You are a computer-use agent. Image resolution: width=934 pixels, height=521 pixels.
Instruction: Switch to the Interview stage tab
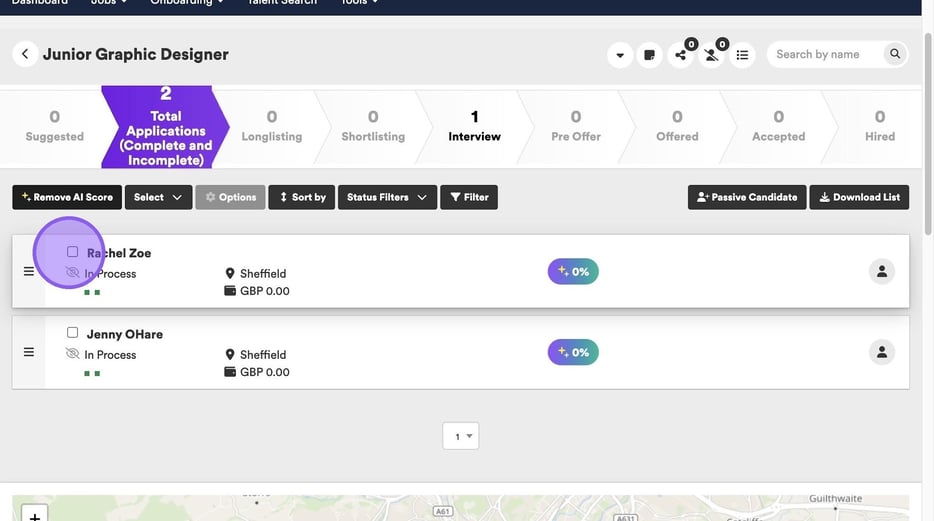click(474, 127)
